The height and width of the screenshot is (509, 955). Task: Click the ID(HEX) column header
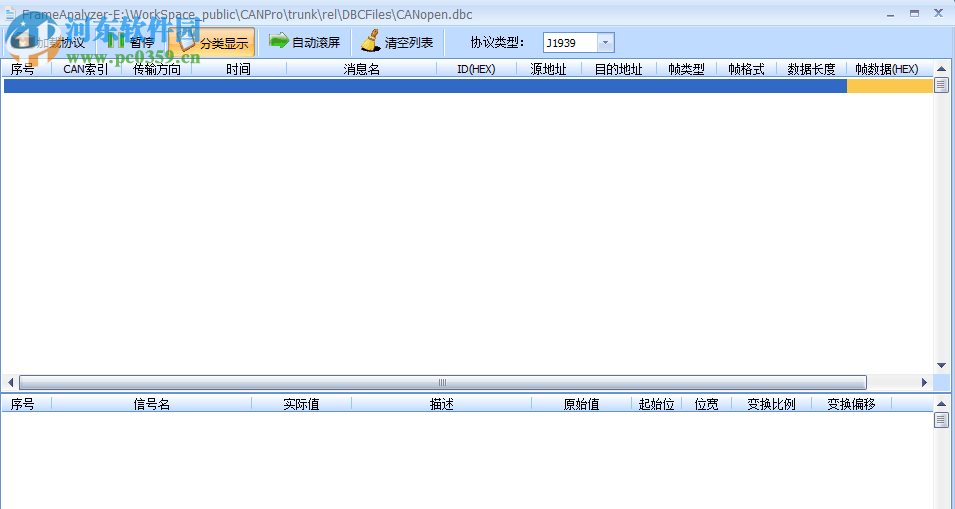point(476,69)
